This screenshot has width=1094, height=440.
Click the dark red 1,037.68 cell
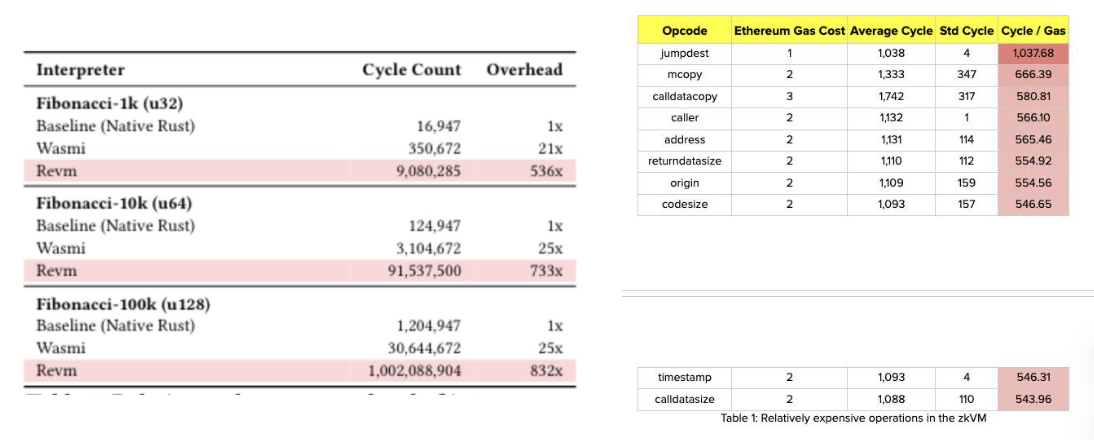[x=1033, y=52]
